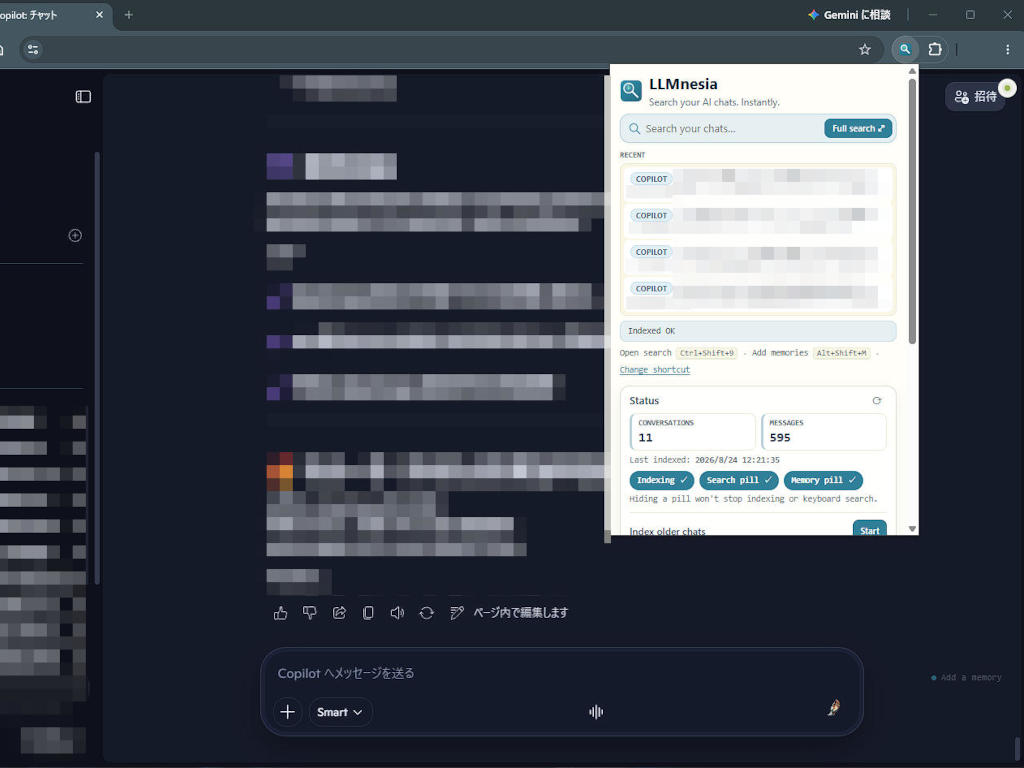Click the MESSAGES 595 stat card
Viewport: 1024px width, 768px height.
(824, 432)
